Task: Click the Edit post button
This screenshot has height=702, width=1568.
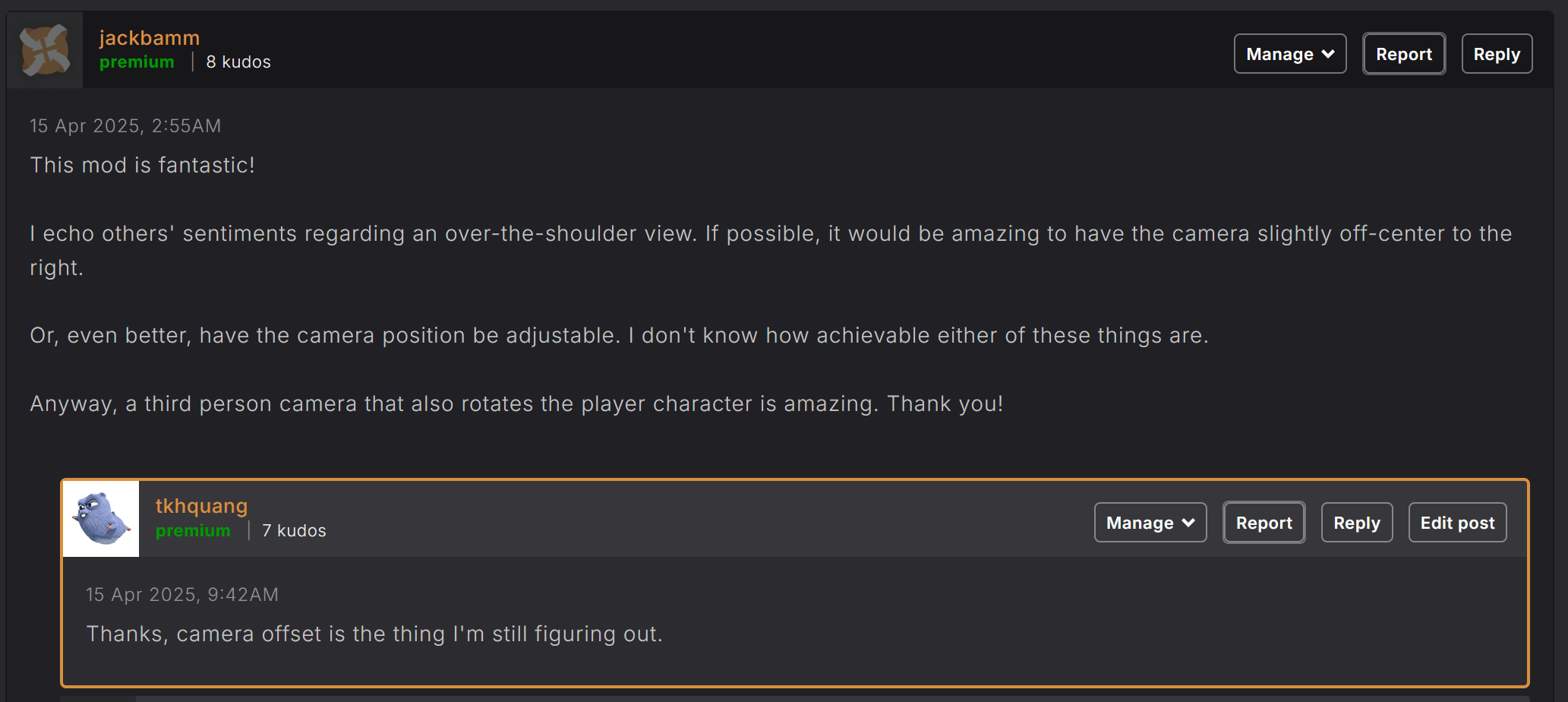Action: (x=1457, y=523)
